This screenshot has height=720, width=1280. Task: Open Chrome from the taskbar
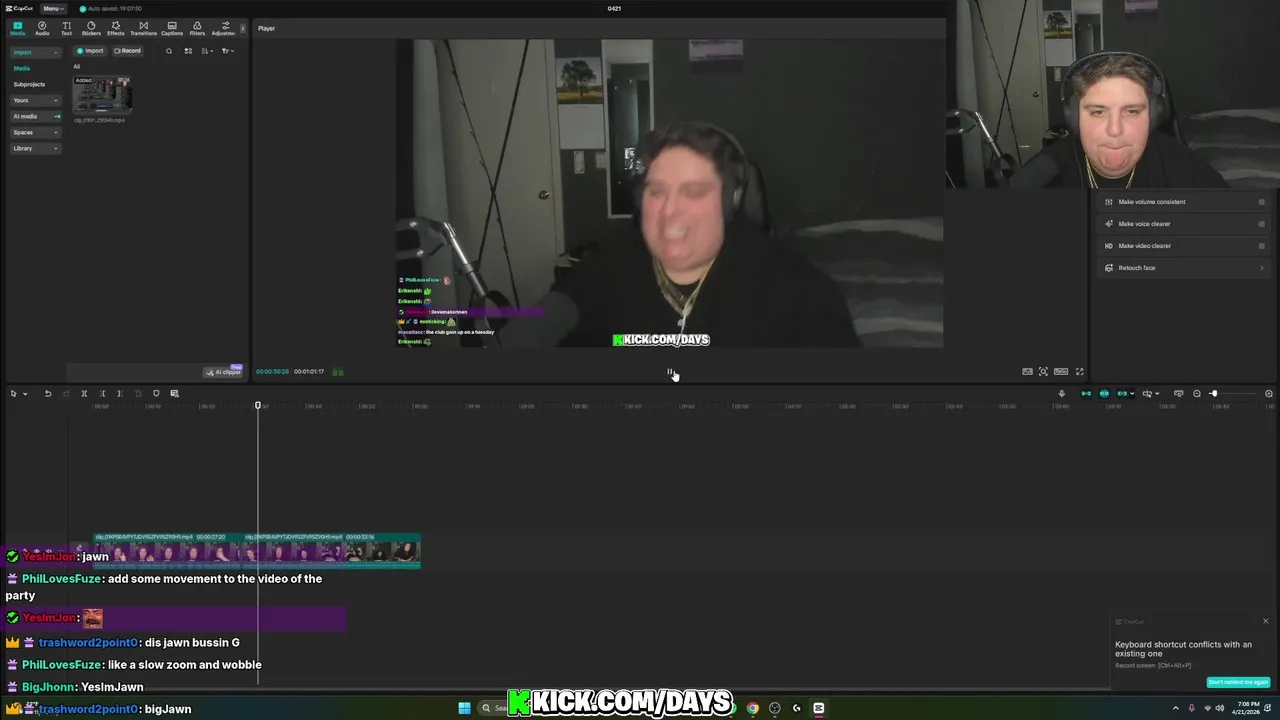[752, 708]
